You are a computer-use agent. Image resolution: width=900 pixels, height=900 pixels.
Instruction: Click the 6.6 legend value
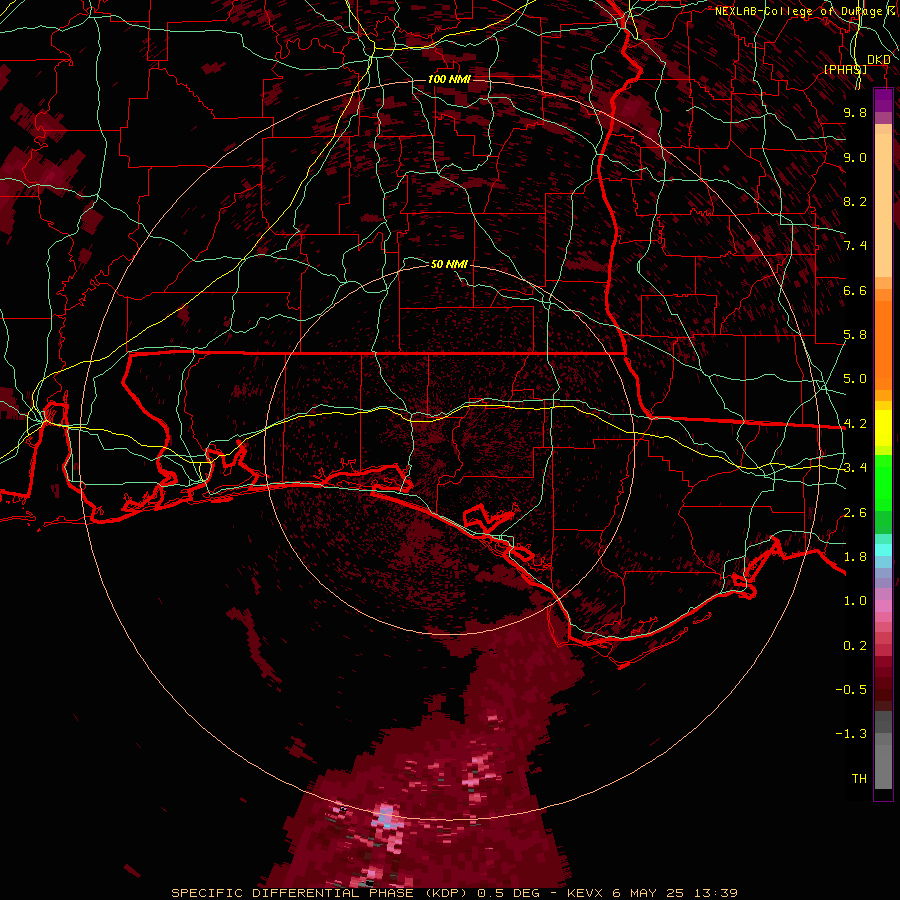click(x=855, y=290)
